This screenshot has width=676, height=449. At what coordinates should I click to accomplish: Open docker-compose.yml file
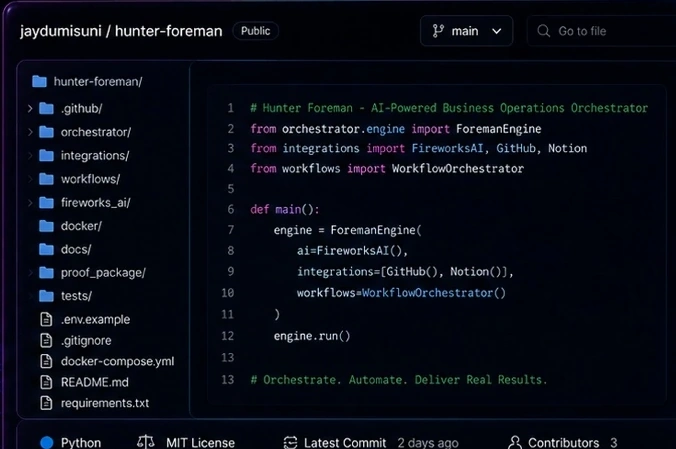tap(117, 361)
